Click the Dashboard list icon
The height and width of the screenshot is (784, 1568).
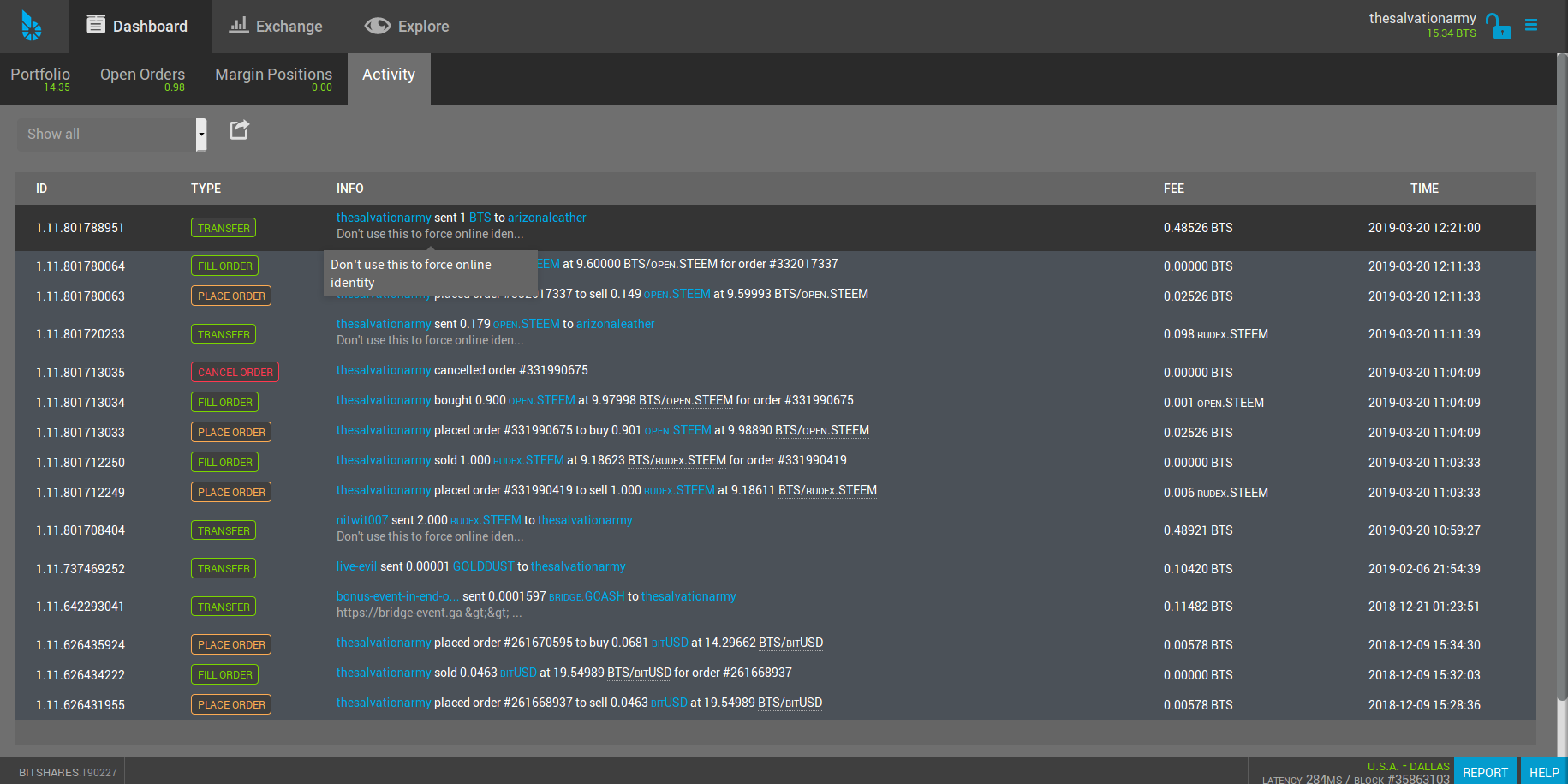coord(96,25)
